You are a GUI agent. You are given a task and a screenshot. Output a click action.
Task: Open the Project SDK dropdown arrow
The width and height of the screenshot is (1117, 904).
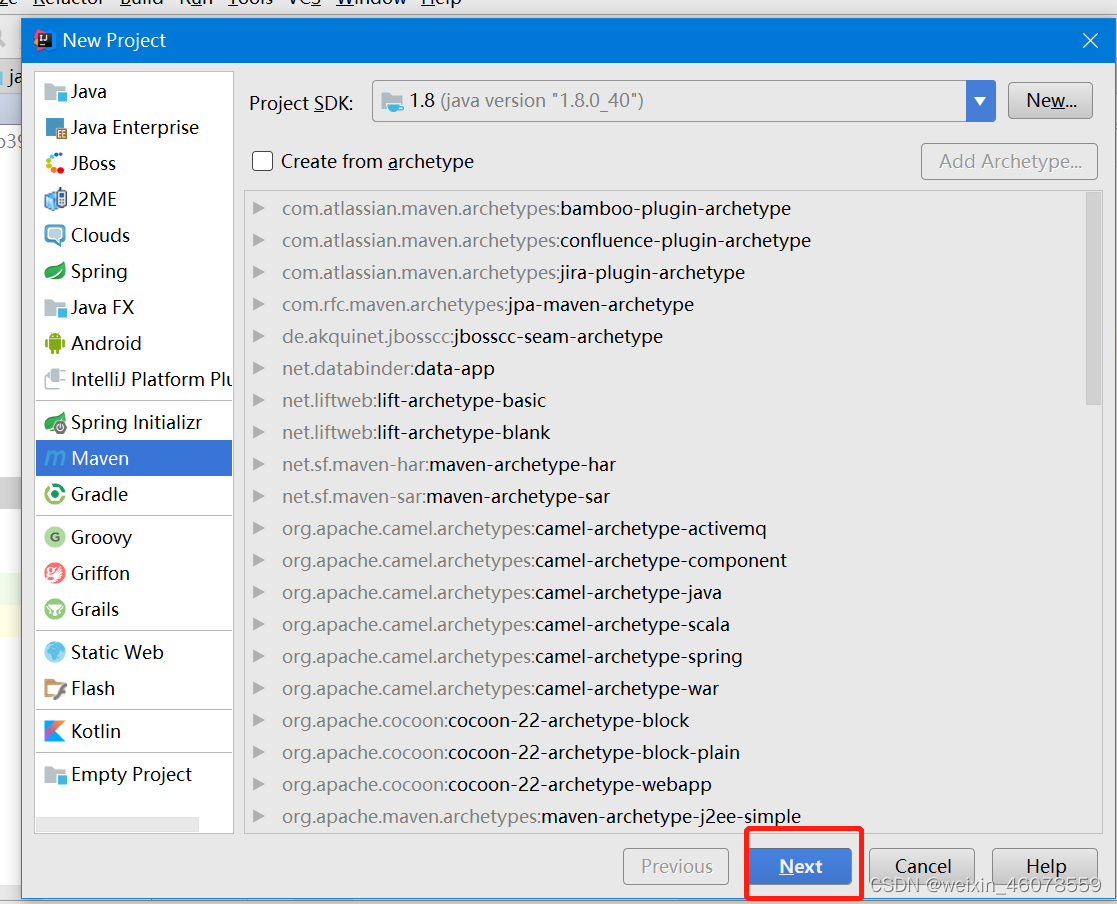(980, 101)
